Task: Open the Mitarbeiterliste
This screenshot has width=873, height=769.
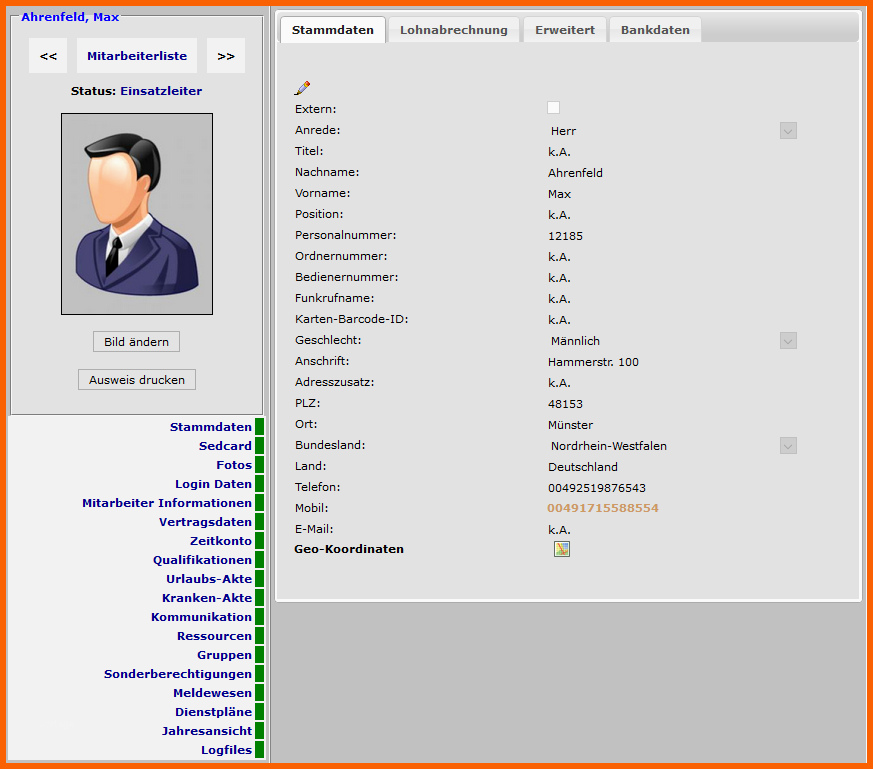Action: [x=137, y=56]
